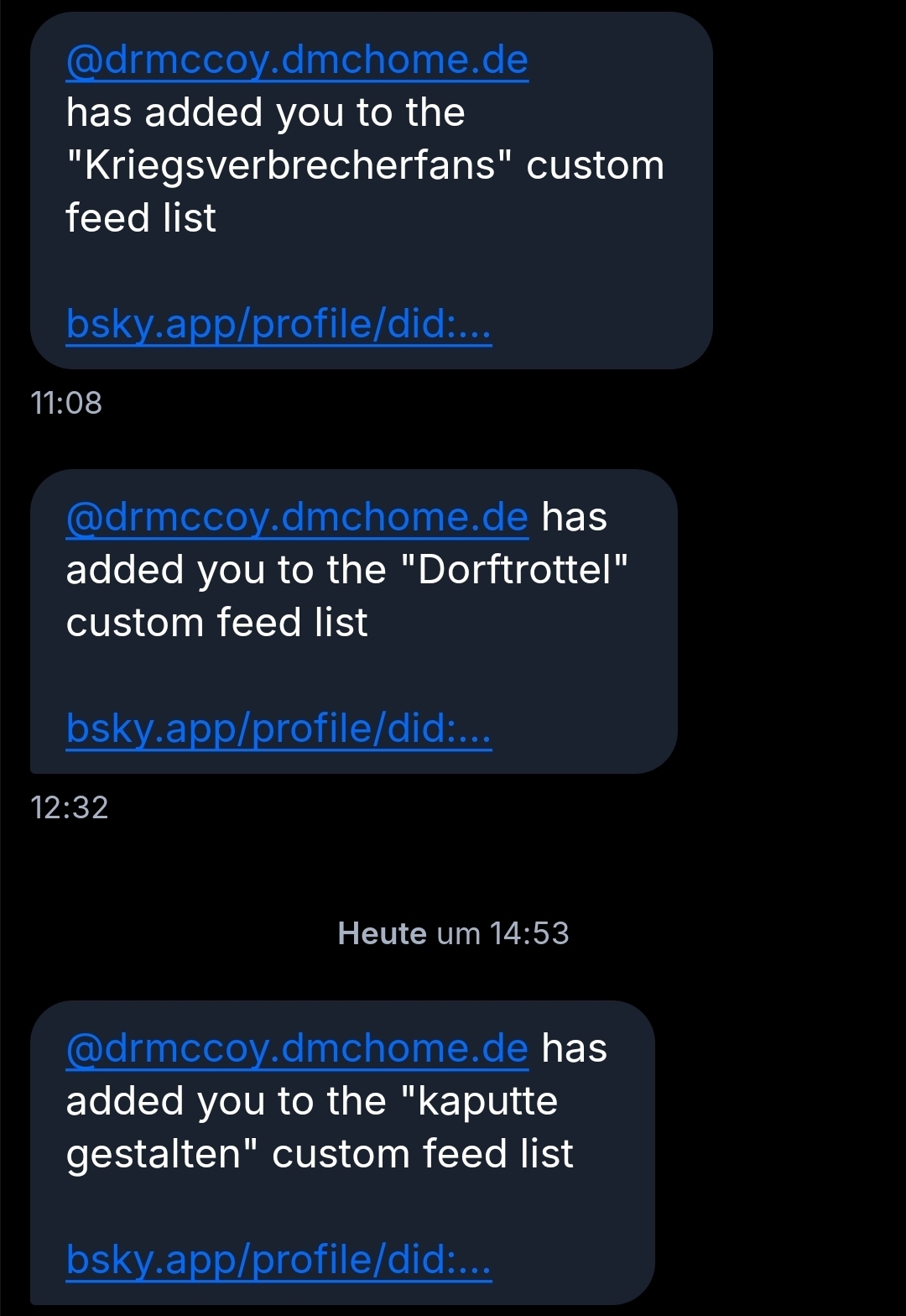
Task: Tap the 12:32 message timestamp
Action: pos(70,807)
